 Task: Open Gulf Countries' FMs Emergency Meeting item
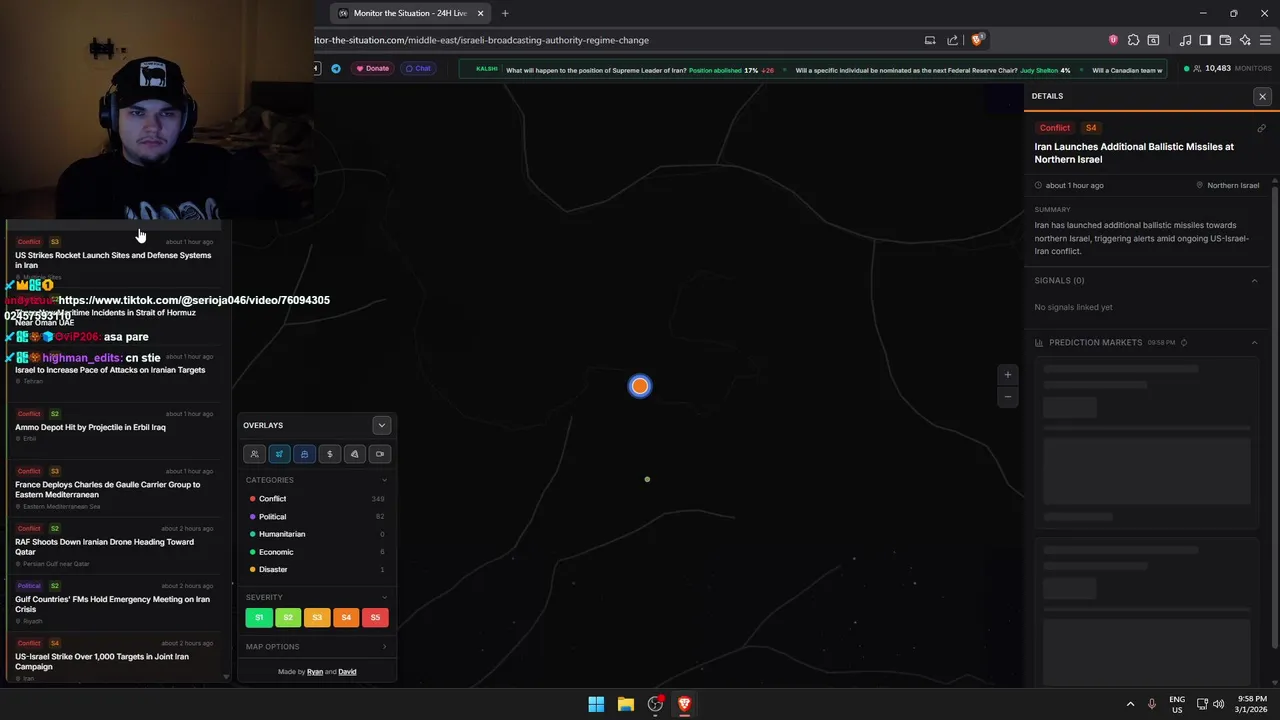click(114, 603)
